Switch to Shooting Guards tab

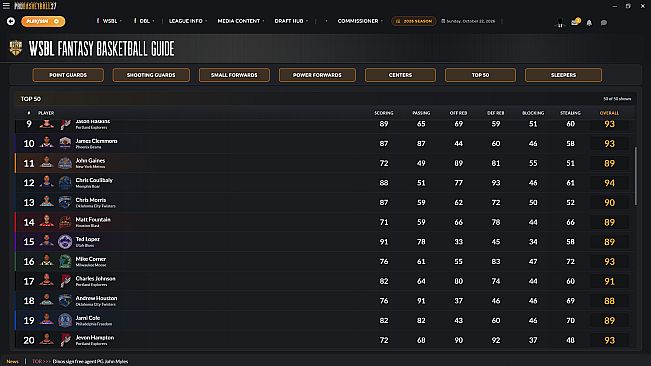coord(151,75)
